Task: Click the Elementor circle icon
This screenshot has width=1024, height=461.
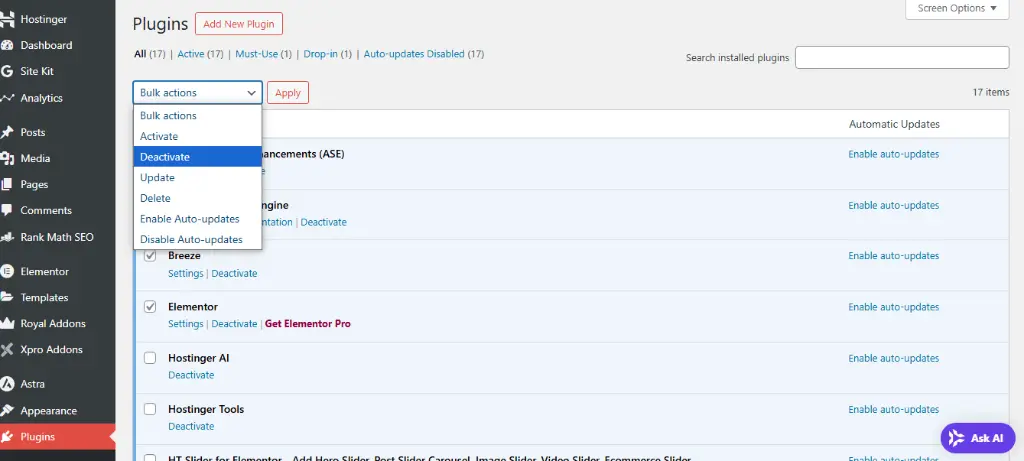Action: pos(7,271)
